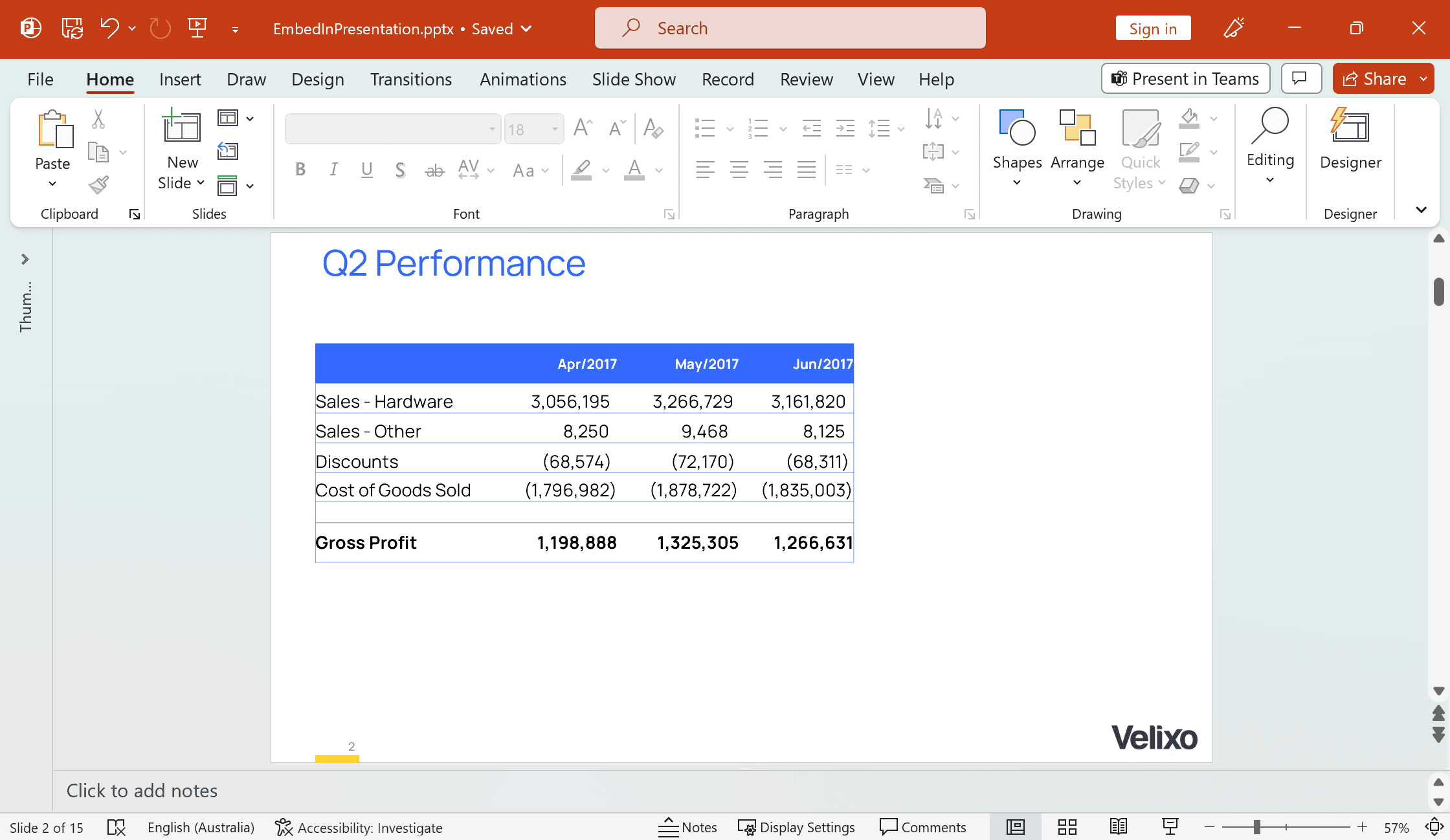The width and height of the screenshot is (1450, 840).
Task: Toggle Notes pane in status bar
Action: pos(687,827)
